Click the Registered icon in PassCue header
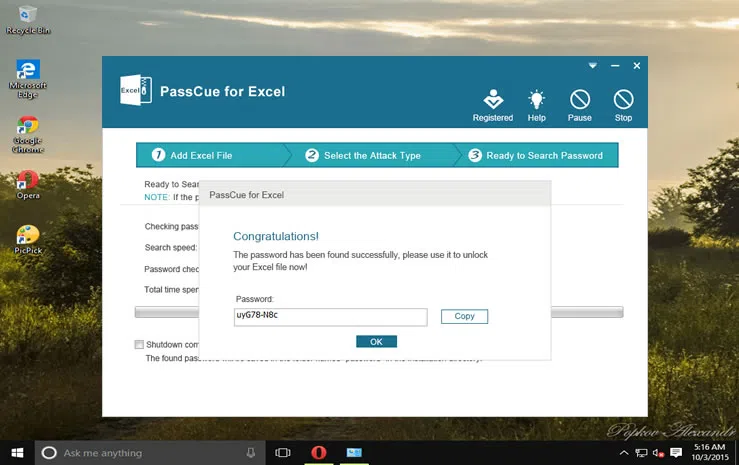739x465 pixels. click(x=493, y=106)
